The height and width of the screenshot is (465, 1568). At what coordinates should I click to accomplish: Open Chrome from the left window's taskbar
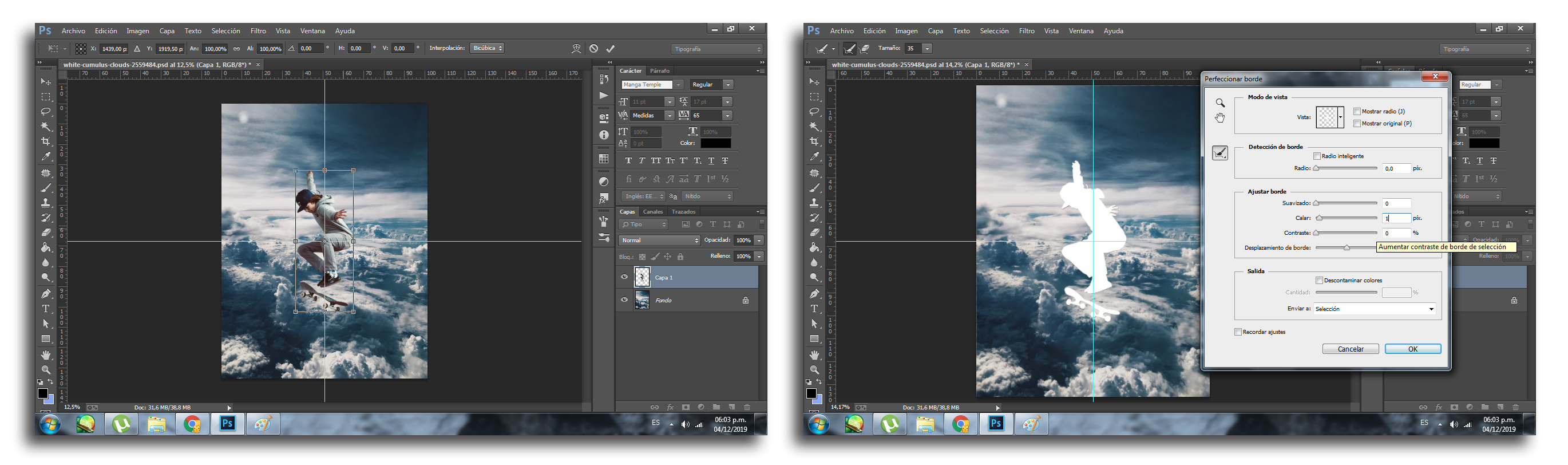tap(192, 424)
